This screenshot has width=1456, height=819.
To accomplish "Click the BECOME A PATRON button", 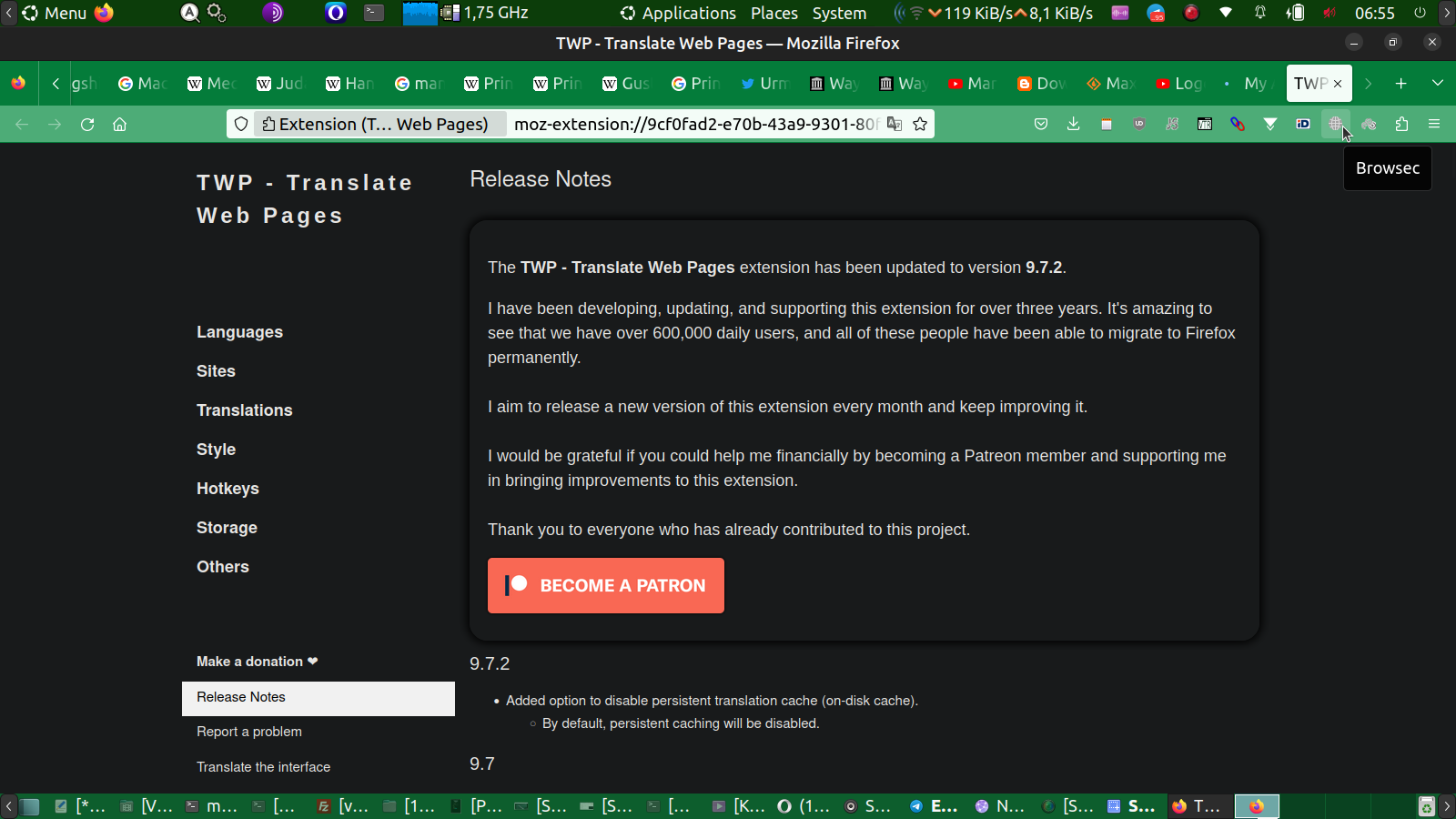I will click(606, 585).
